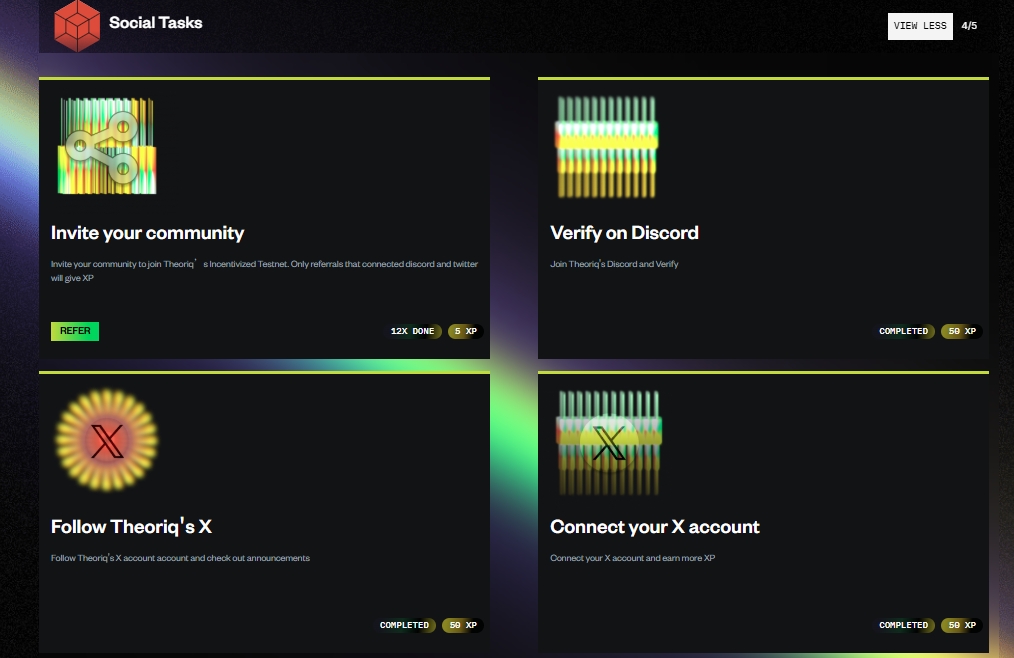This screenshot has width=1014, height=658.
Task: Click Completed badge on Connect your X account
Action: tap(903, 625)
